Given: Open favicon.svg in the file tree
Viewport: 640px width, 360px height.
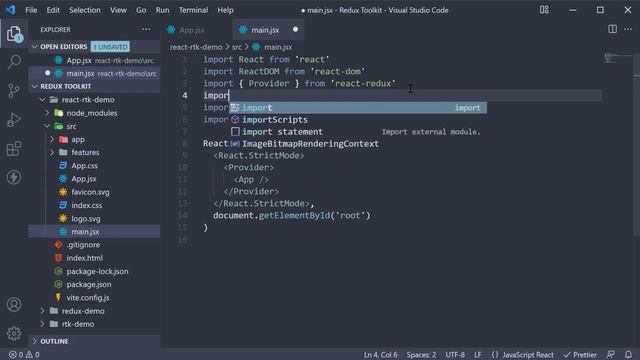Looking at the screenshot, I should click(90, 192).
